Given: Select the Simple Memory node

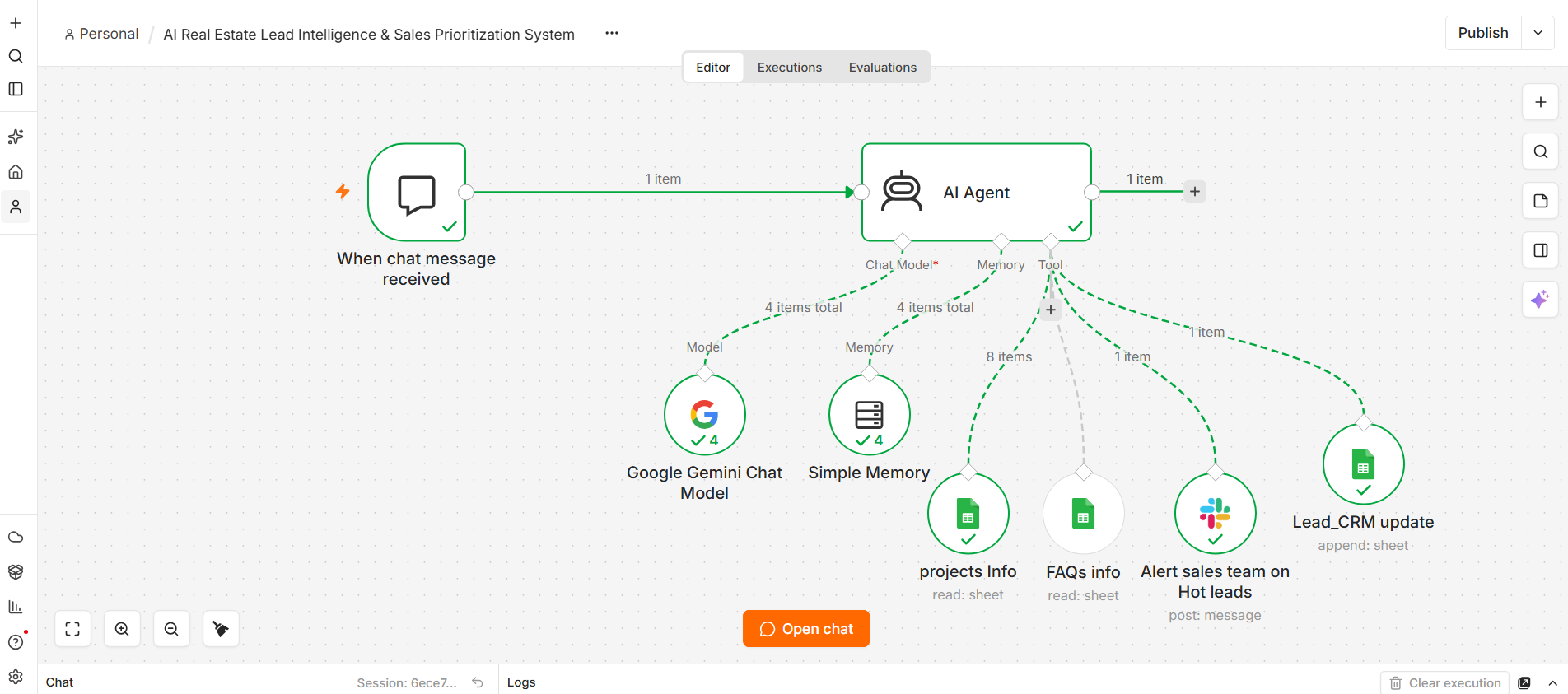Looking at the screenshot, I should click(x=870, y=415).
